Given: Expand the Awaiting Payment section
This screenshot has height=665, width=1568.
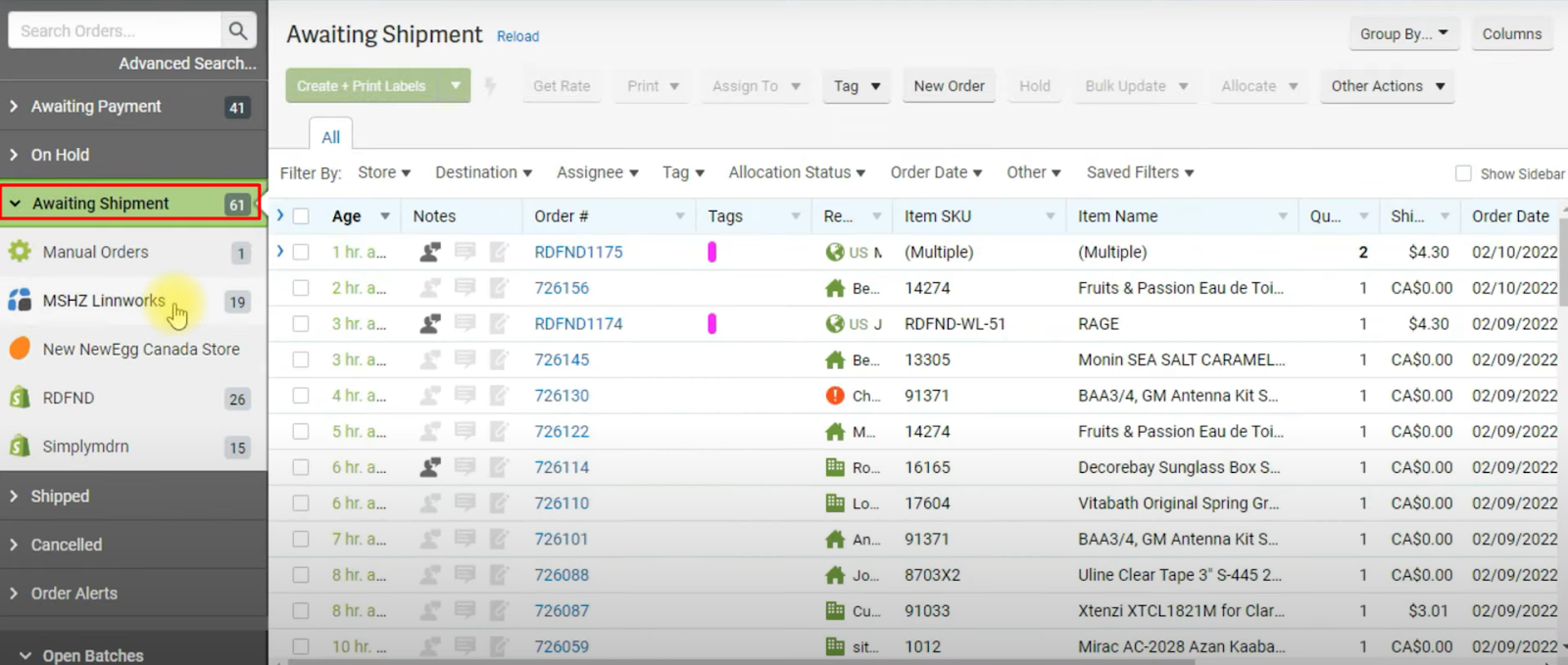Looking at the screenshot, I should click(x=96, y=107).
